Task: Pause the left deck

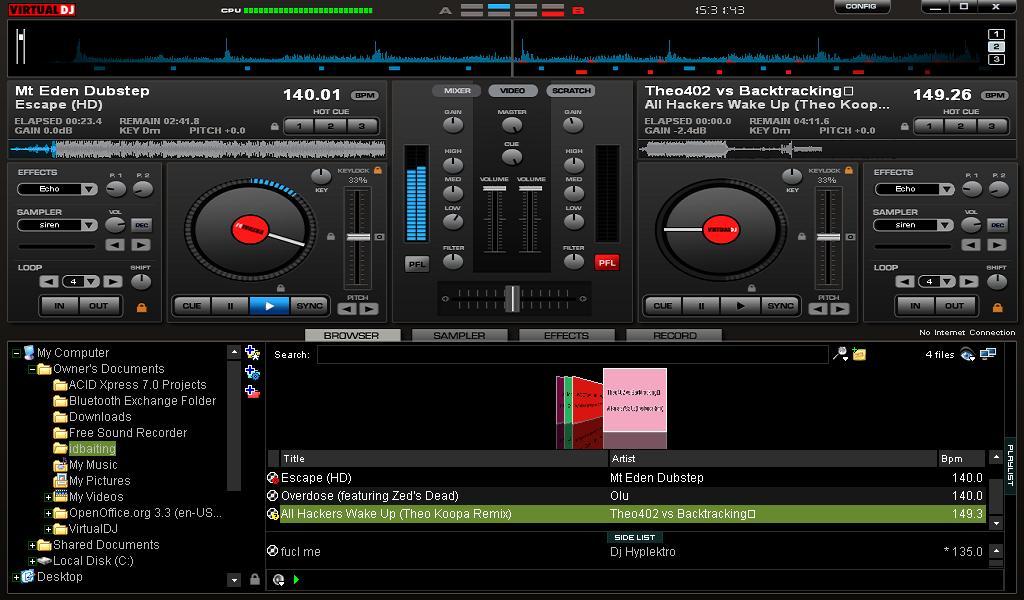Action: (x=230, y=306)
